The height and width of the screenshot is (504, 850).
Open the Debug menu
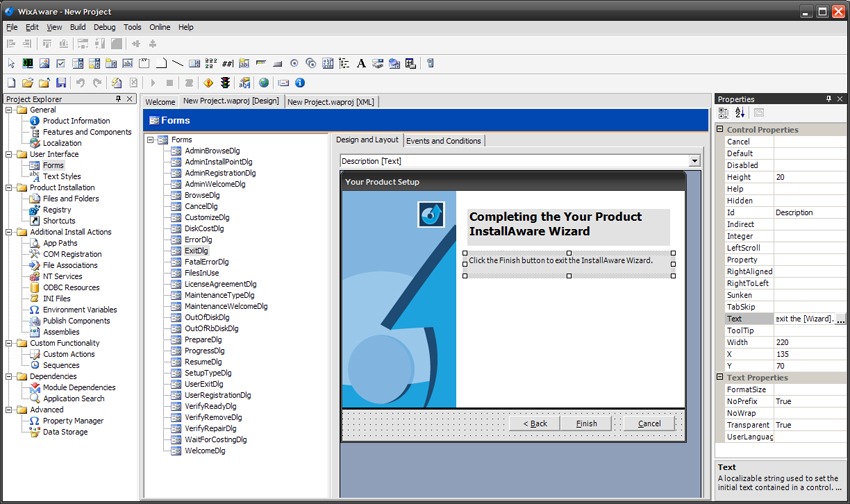pyautogui.click(x=104, y=27)
